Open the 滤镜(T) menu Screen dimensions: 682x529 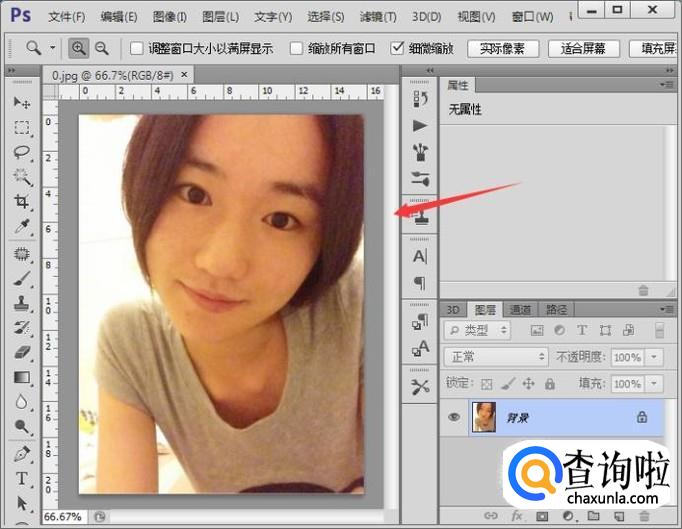tap(376, 17)
